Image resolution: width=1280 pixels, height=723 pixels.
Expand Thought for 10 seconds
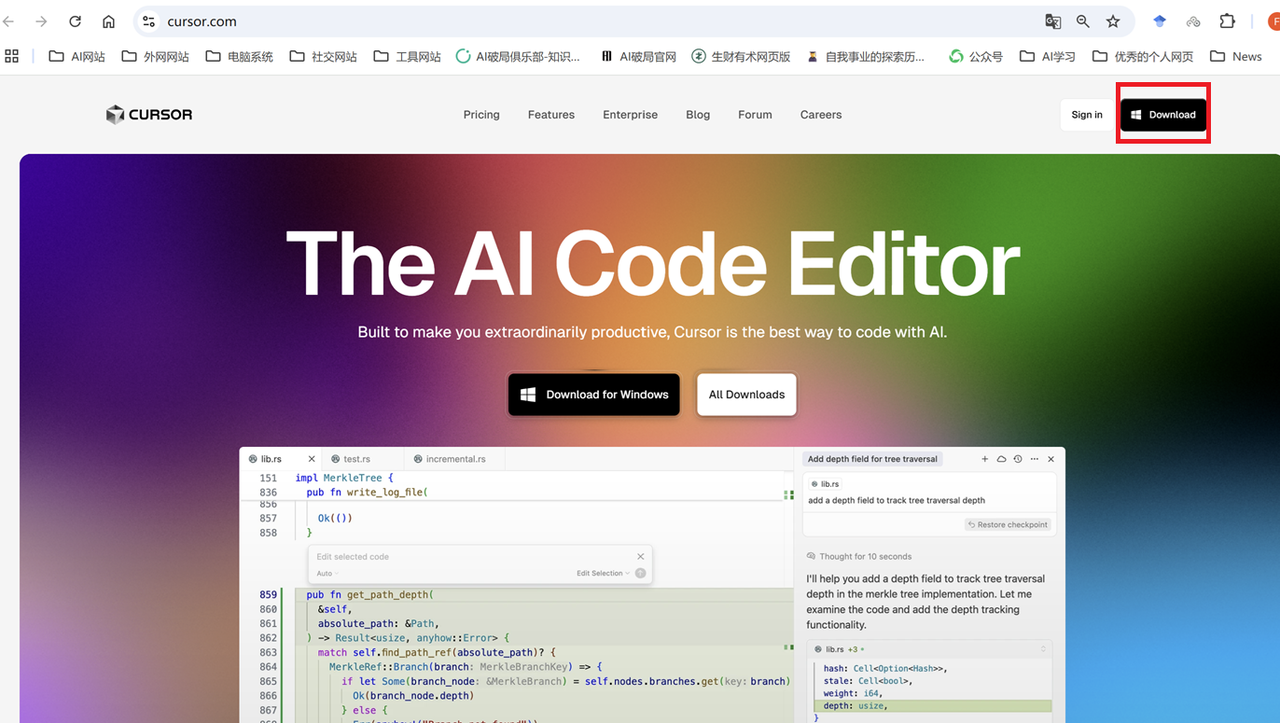tap(858, 556)
